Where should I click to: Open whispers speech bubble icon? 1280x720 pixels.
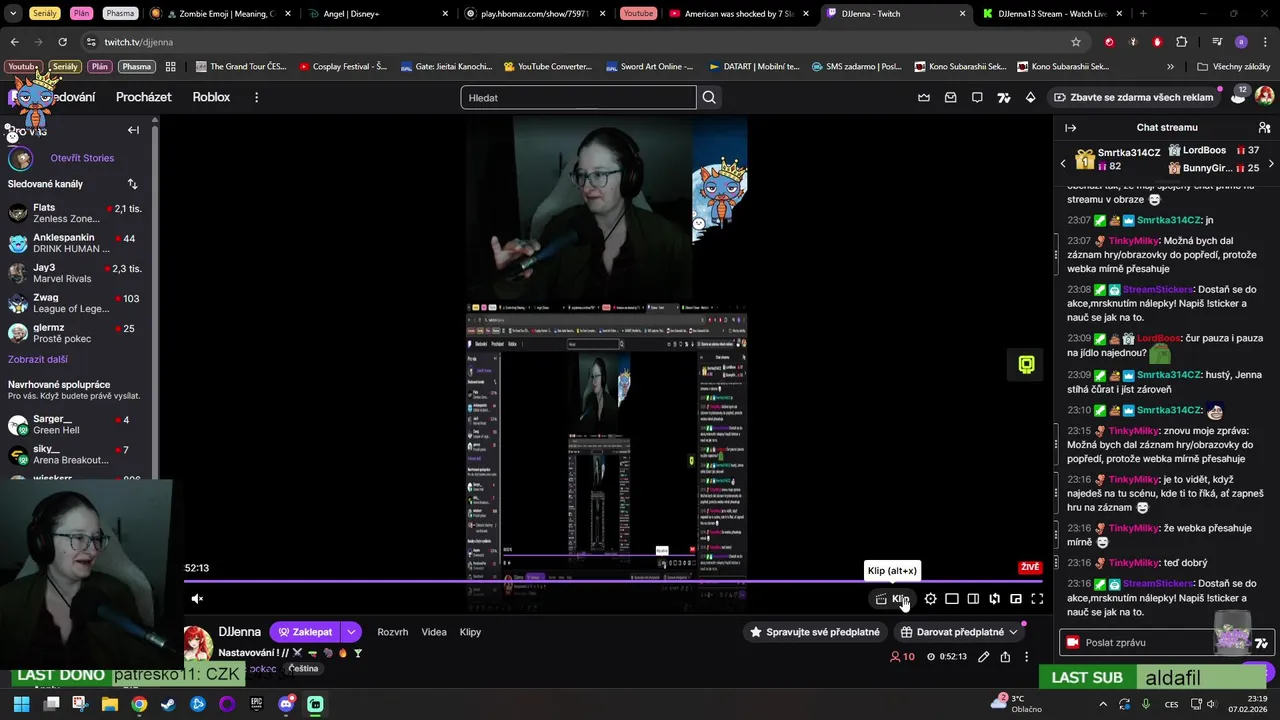click(977, 97)
